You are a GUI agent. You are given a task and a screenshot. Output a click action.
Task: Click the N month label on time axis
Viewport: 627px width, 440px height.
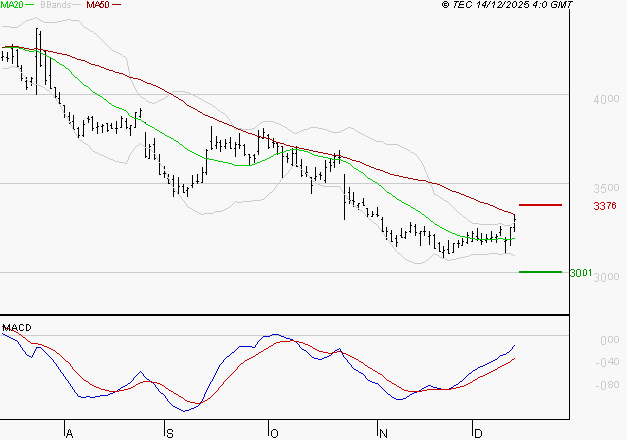(383, 433)
